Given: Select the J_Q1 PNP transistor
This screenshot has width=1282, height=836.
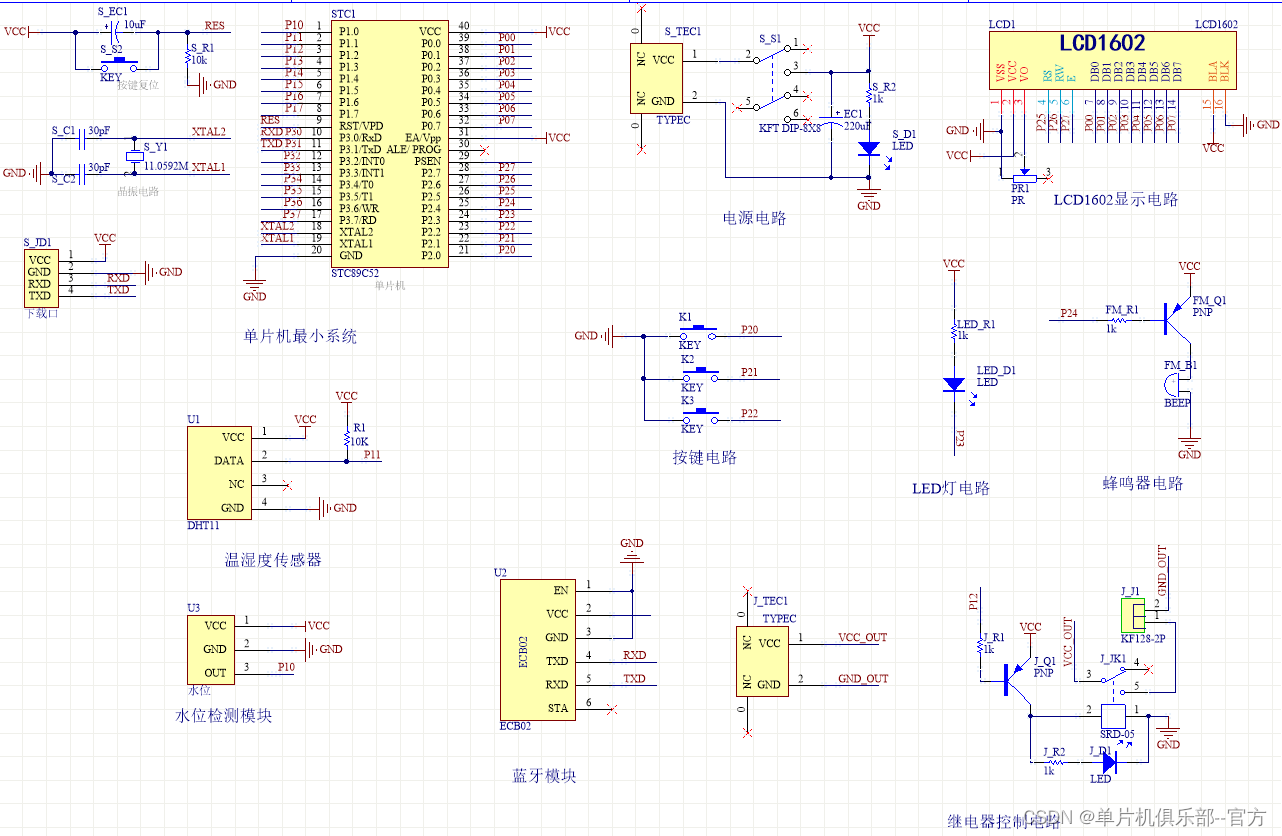Looking at the screenshot, I should pyautogui.click(x=1018, y=678).
